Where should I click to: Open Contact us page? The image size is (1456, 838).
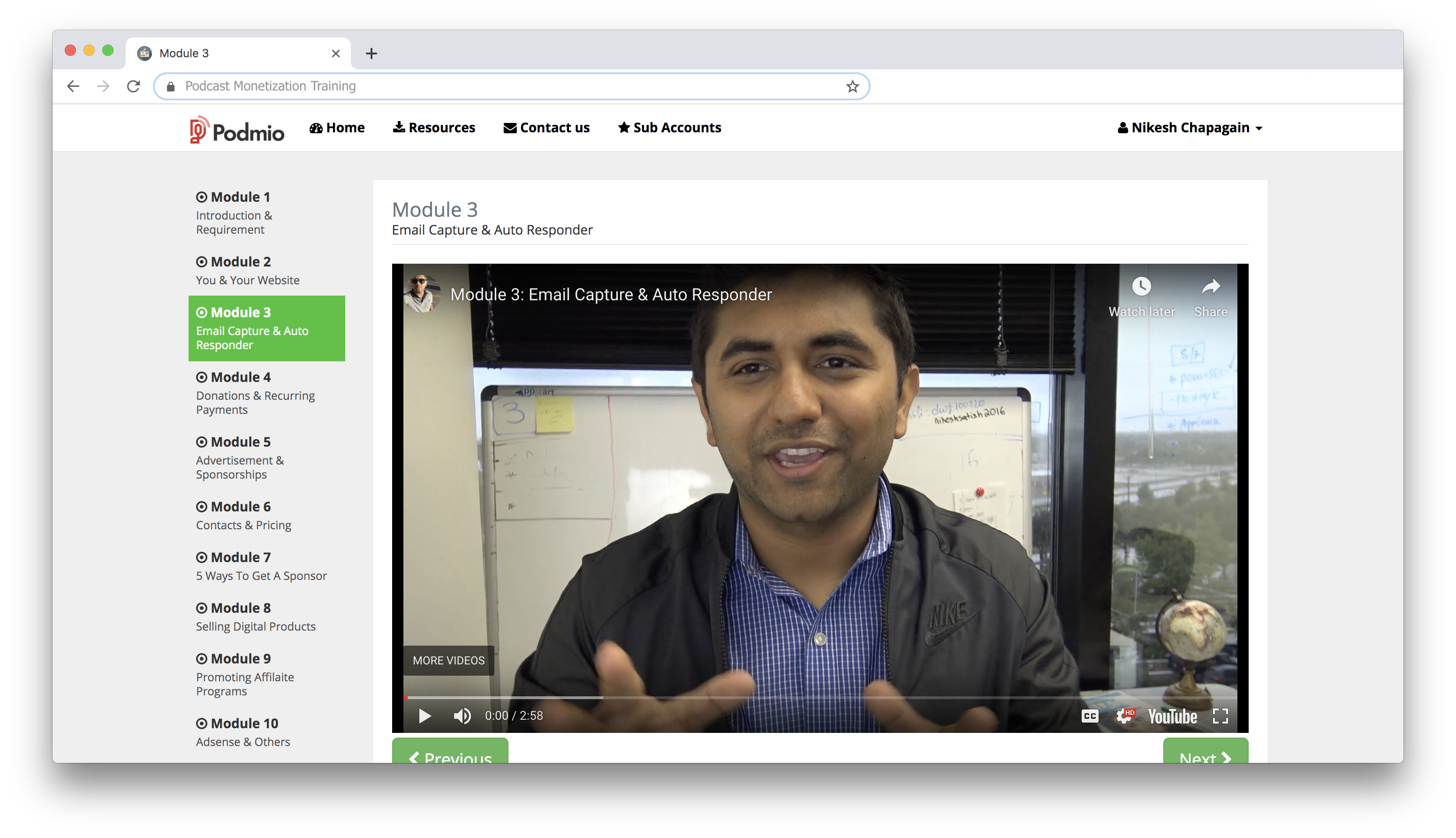click(x=546, y=128)
